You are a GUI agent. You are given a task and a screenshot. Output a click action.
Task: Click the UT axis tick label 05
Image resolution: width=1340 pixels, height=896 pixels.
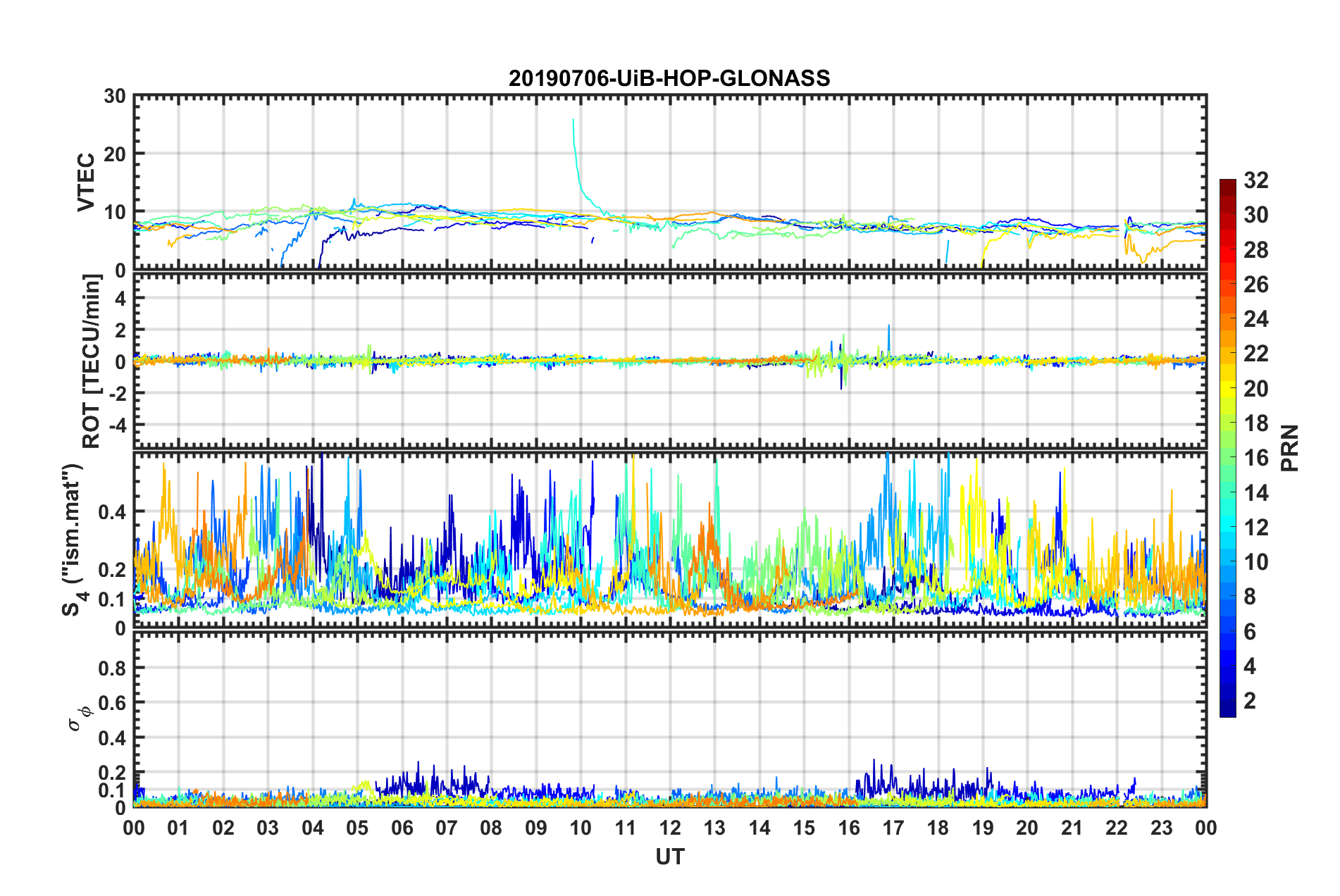click(357, 828)
